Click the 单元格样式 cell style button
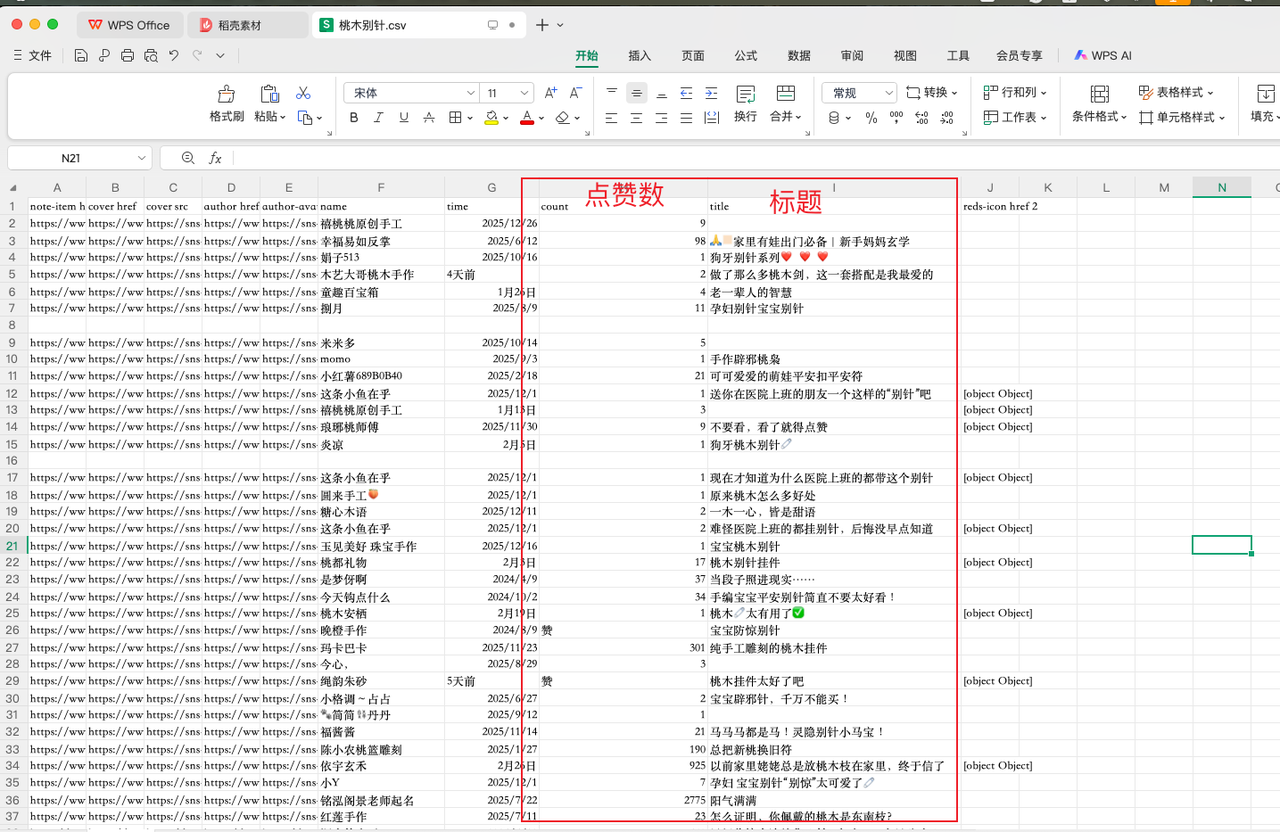The image size is (1280, 832). [1182, 117]
